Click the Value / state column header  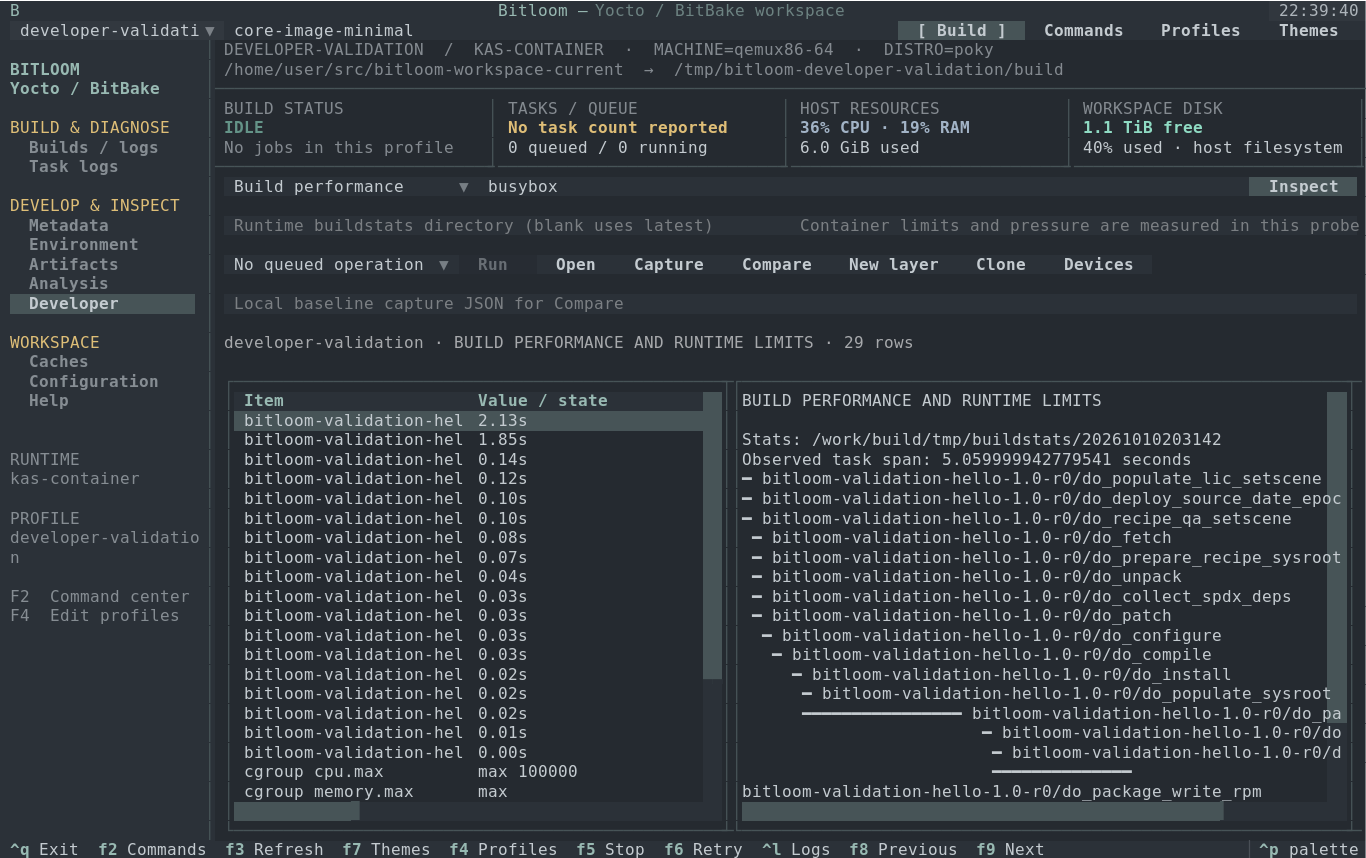click(x=542, y=401)
